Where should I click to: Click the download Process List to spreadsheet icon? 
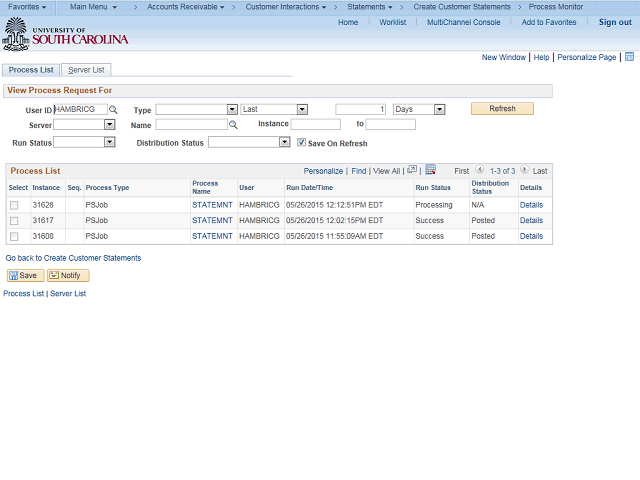coord(431,169)
